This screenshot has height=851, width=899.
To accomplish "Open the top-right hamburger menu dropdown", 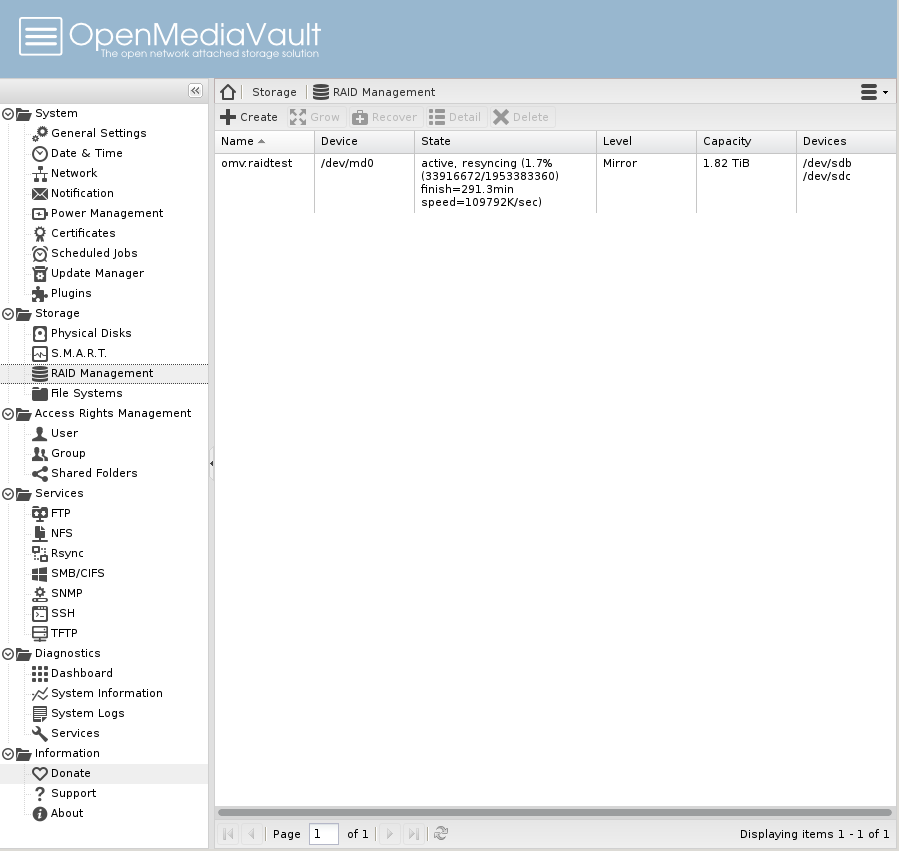I will (874, 92).
